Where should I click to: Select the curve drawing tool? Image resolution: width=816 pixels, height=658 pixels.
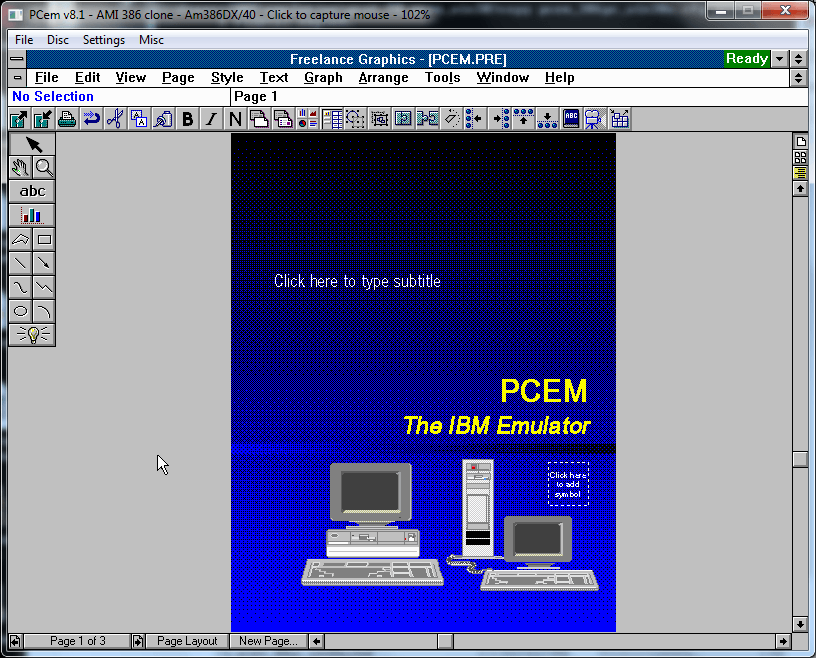point(20,287)
